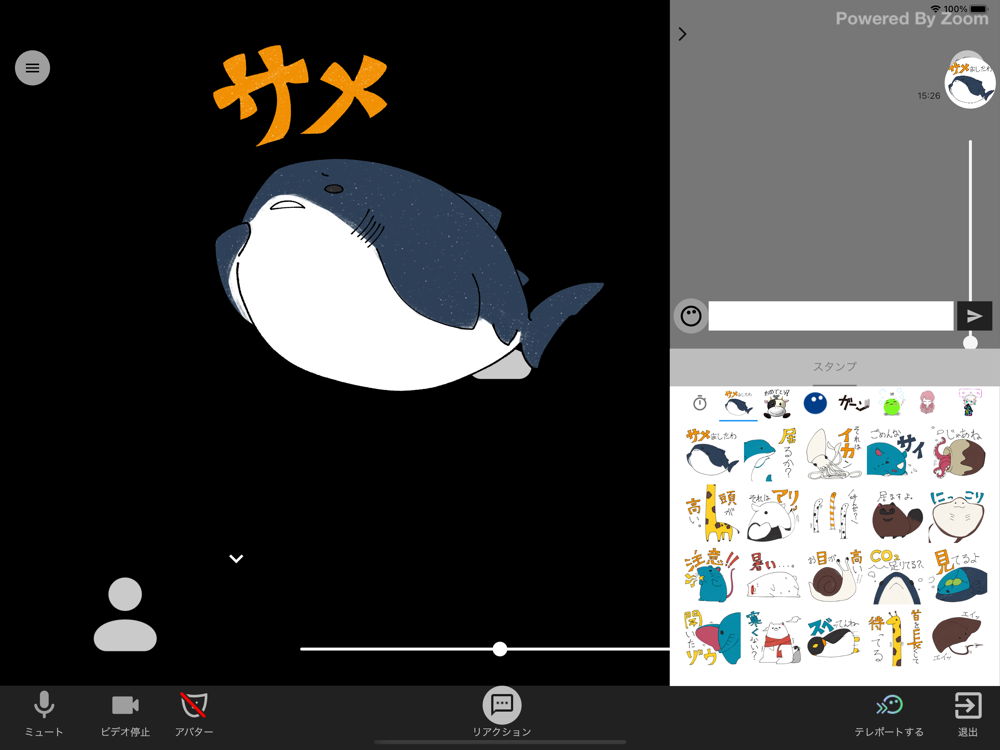Image resolution: width=1000 pixels, height=750 pixels.
Task: Select the pink-haired girl stamp pack tab
Action: [927, 404]
